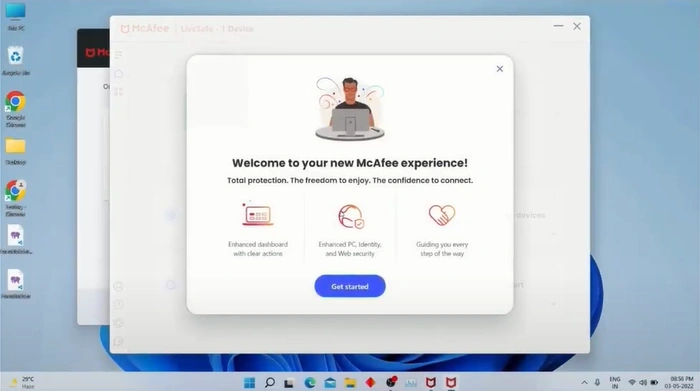Open the McAfee sidebar home icon
This screenshot has width=700, height=391.
118,73
